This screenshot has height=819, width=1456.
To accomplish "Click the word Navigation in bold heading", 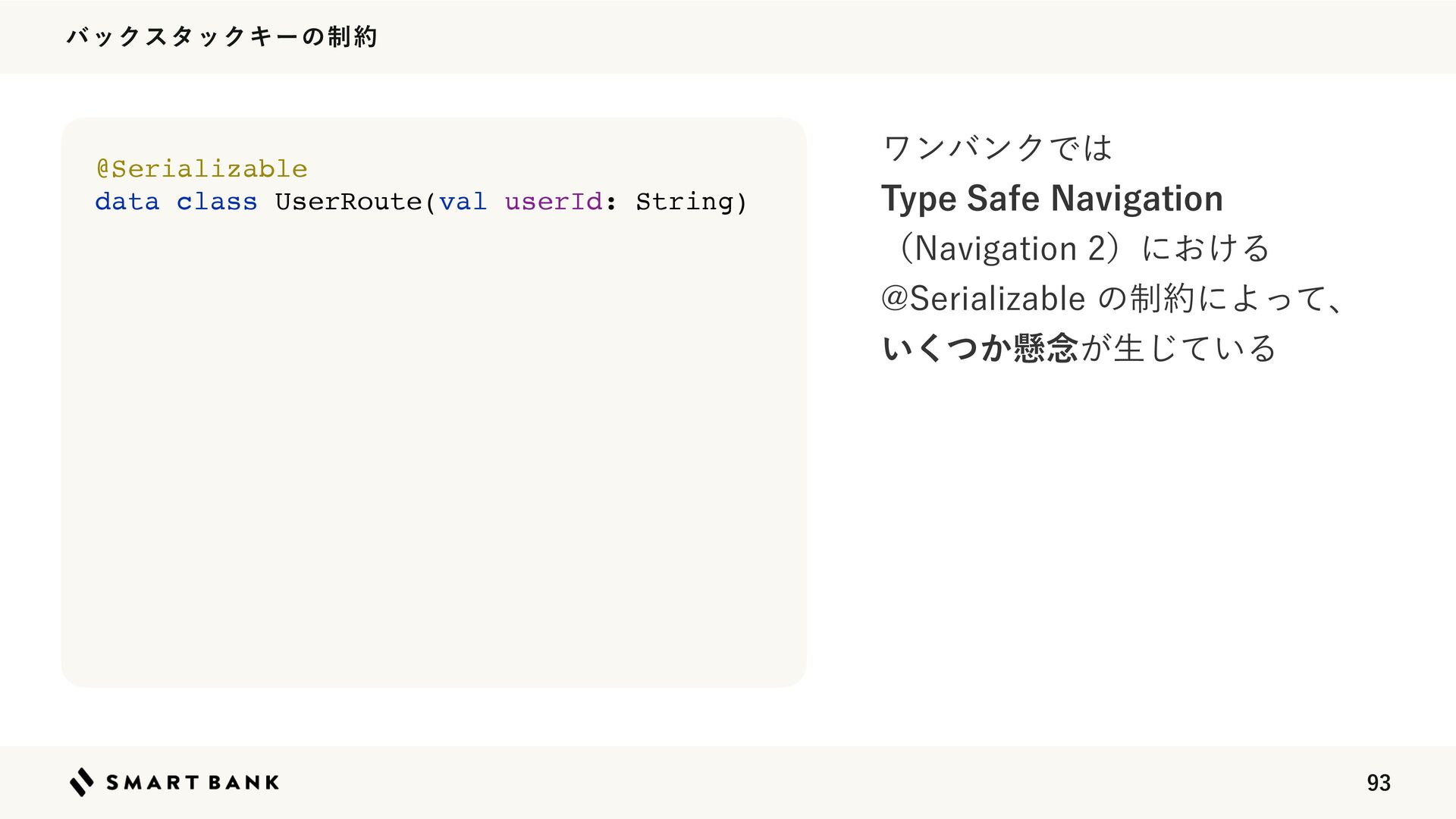I will tap(1137, 199).
